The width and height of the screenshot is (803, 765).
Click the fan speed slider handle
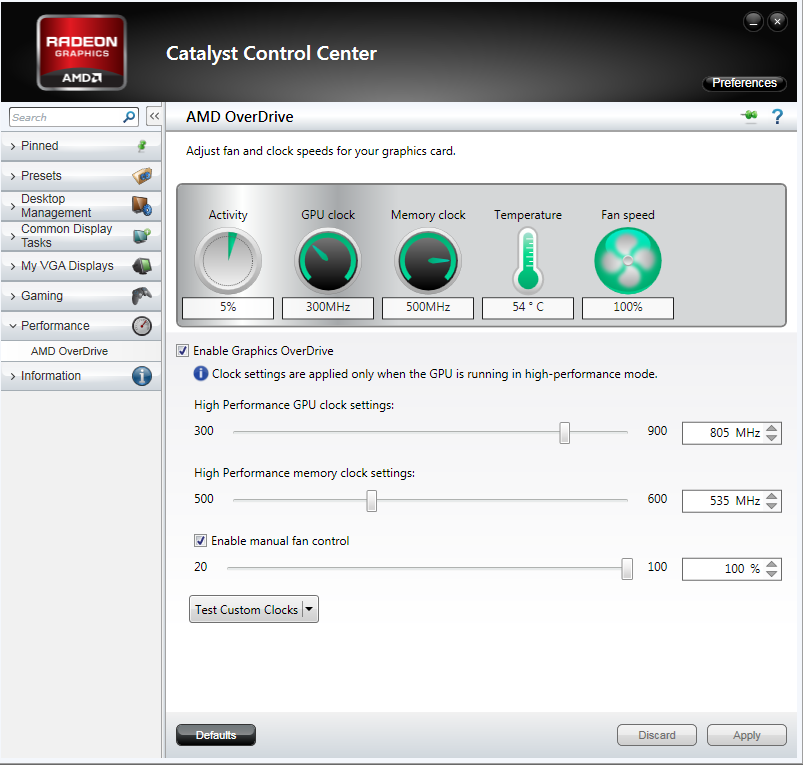tap(626, 569)
